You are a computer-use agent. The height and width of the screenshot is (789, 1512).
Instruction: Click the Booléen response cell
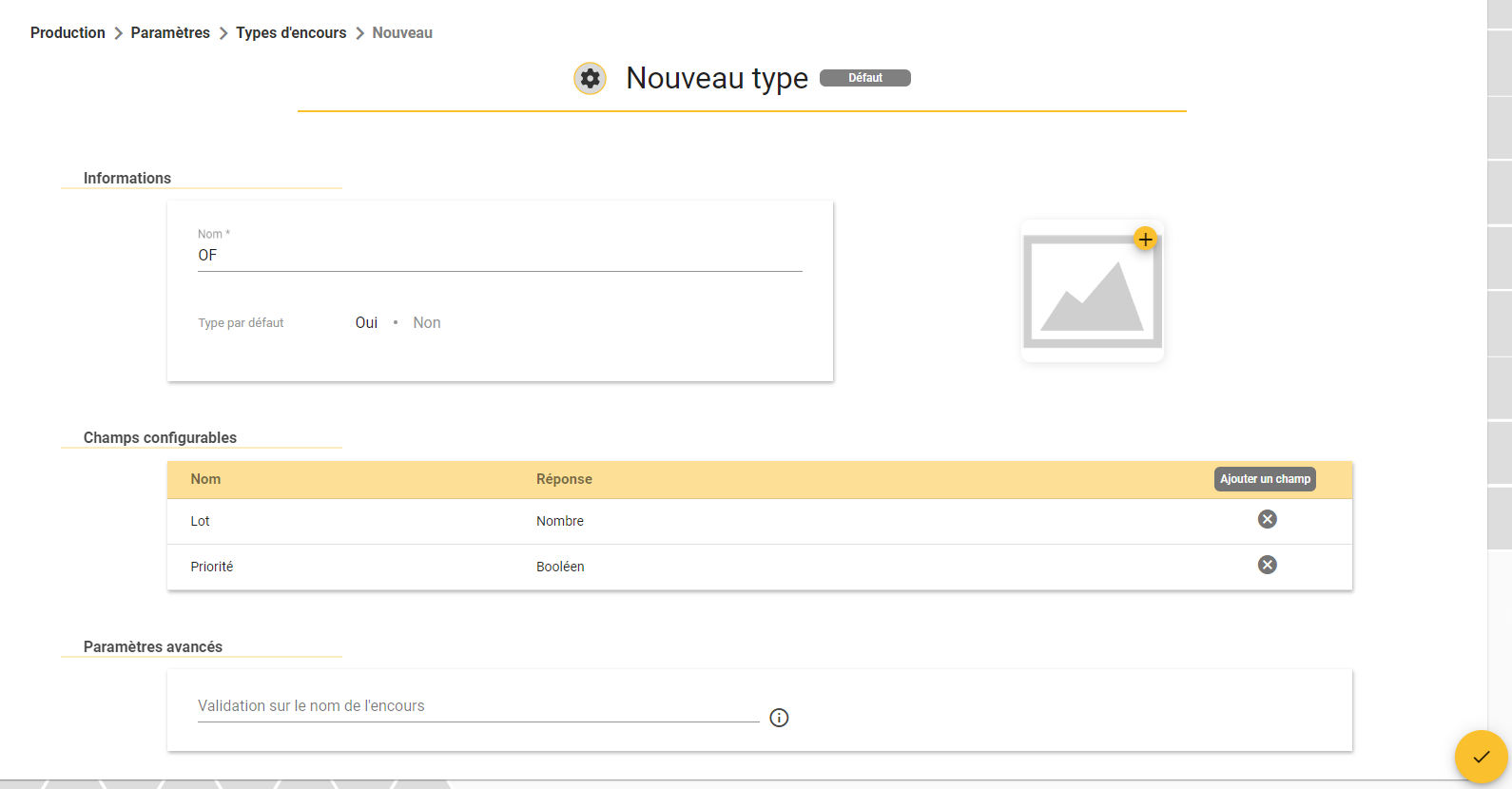click(x=560, y=567)
